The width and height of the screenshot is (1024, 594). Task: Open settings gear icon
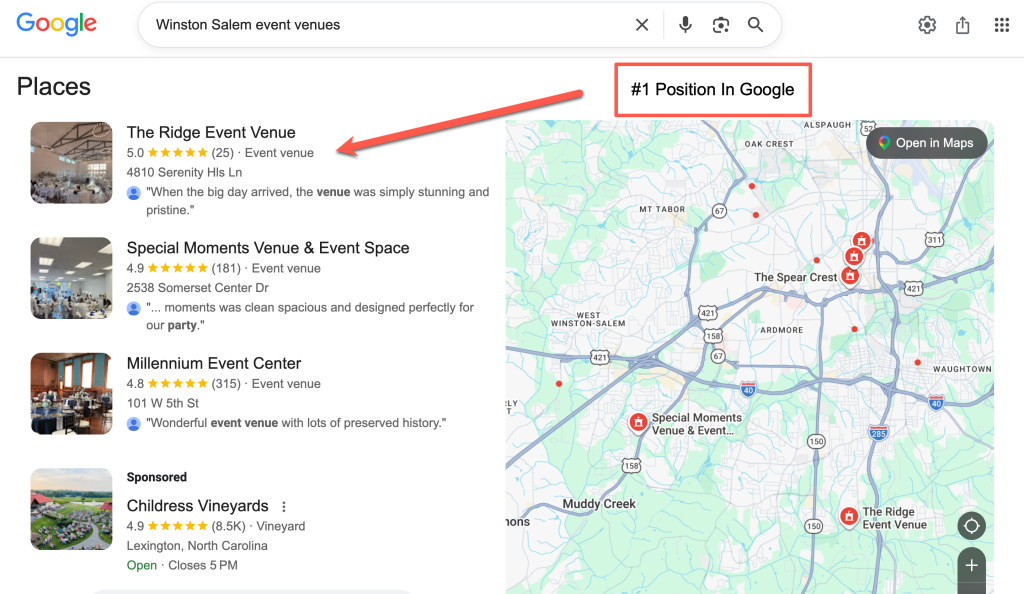coord(927,25)
